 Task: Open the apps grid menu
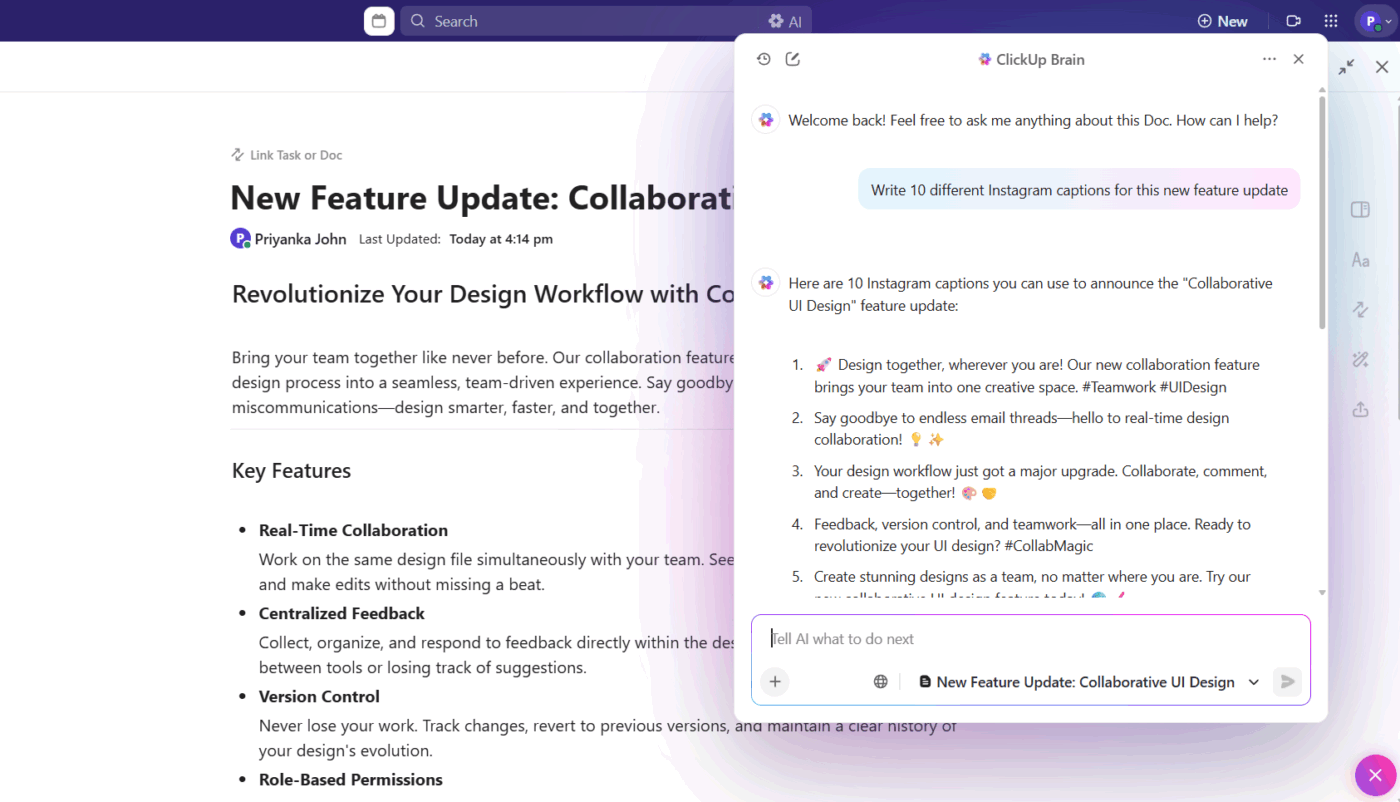tap(1330, 21)
